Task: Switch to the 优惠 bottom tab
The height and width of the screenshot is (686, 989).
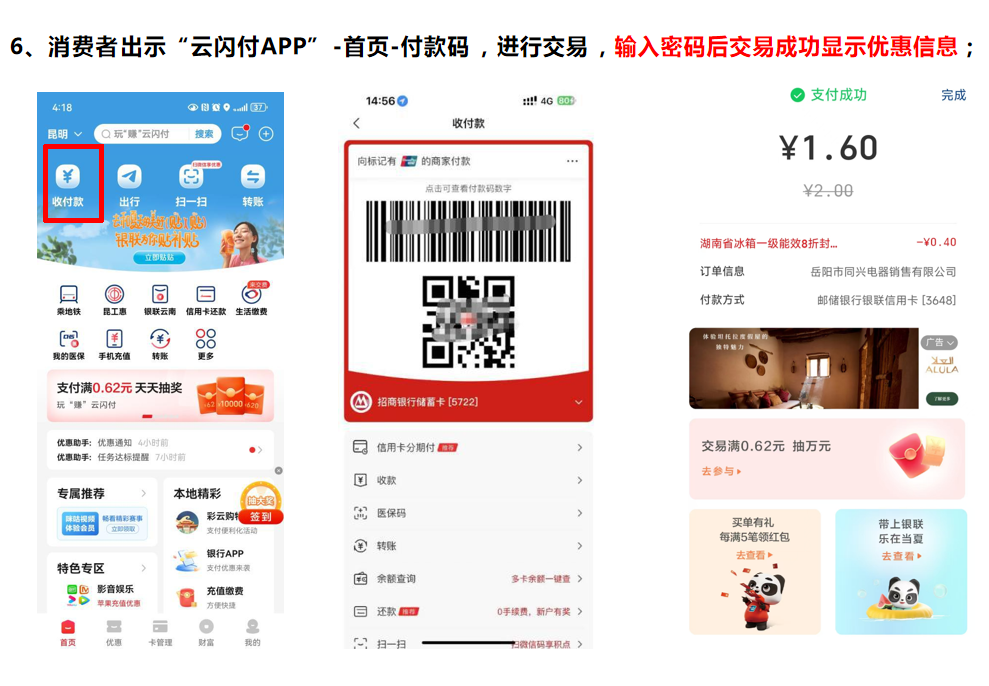Action: (x=114, y=632)
